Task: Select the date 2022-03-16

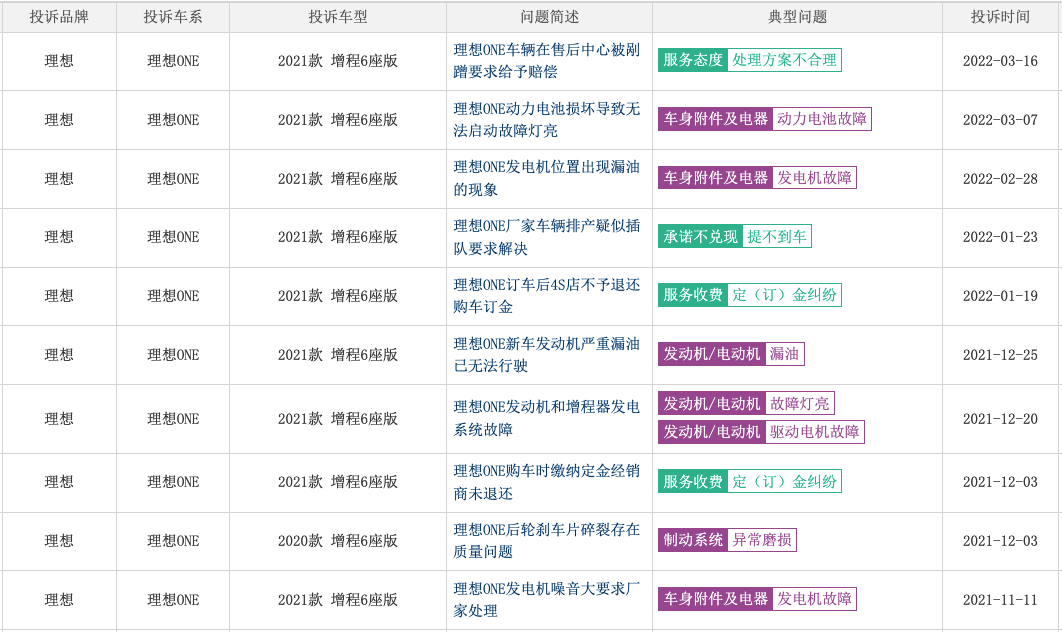Action: 1000,61
